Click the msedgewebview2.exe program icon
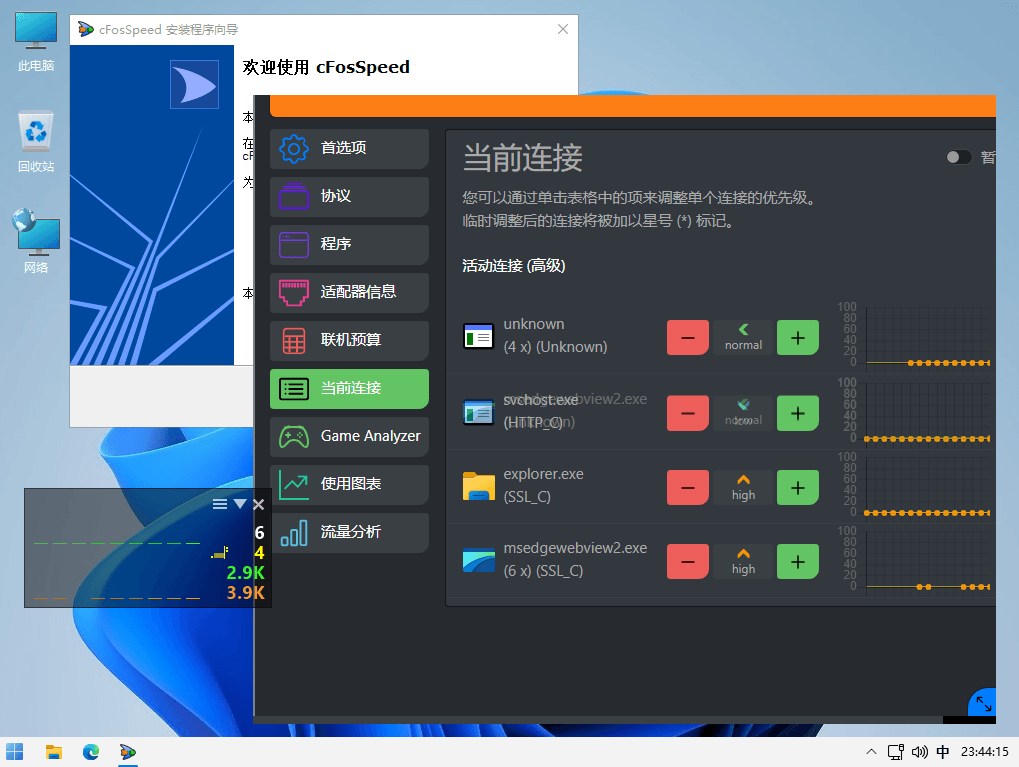The width and height of the screenshot is (1019, 767). pyautogui.click(x=478, y=561)
